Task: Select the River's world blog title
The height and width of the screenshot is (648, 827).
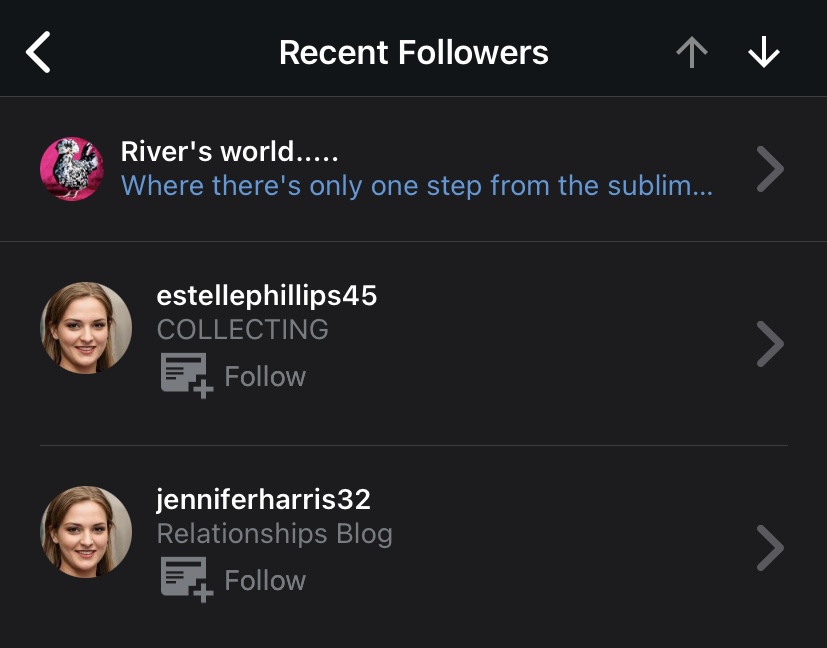Action: (x=230, y=152)
